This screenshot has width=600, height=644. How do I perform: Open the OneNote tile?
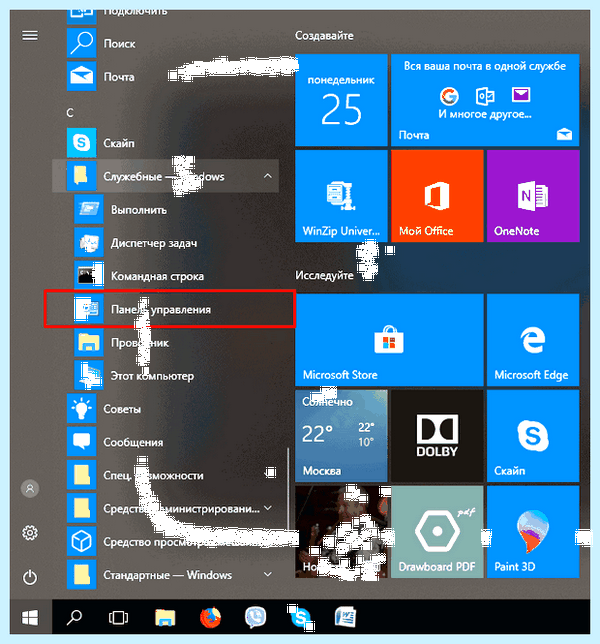(533, 196)
